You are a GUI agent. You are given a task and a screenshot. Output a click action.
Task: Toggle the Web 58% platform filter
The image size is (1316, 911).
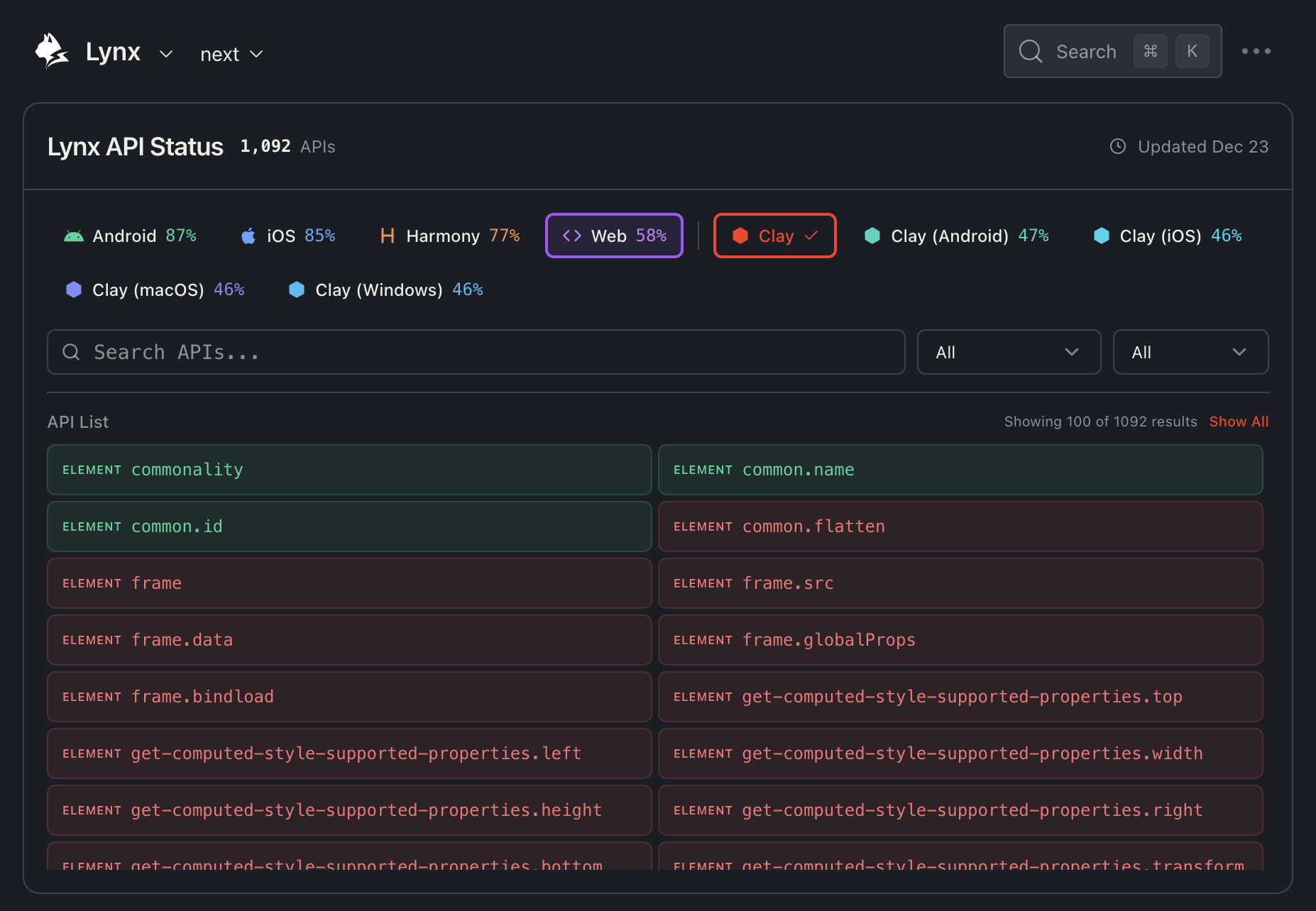click(x=614, y=236)
